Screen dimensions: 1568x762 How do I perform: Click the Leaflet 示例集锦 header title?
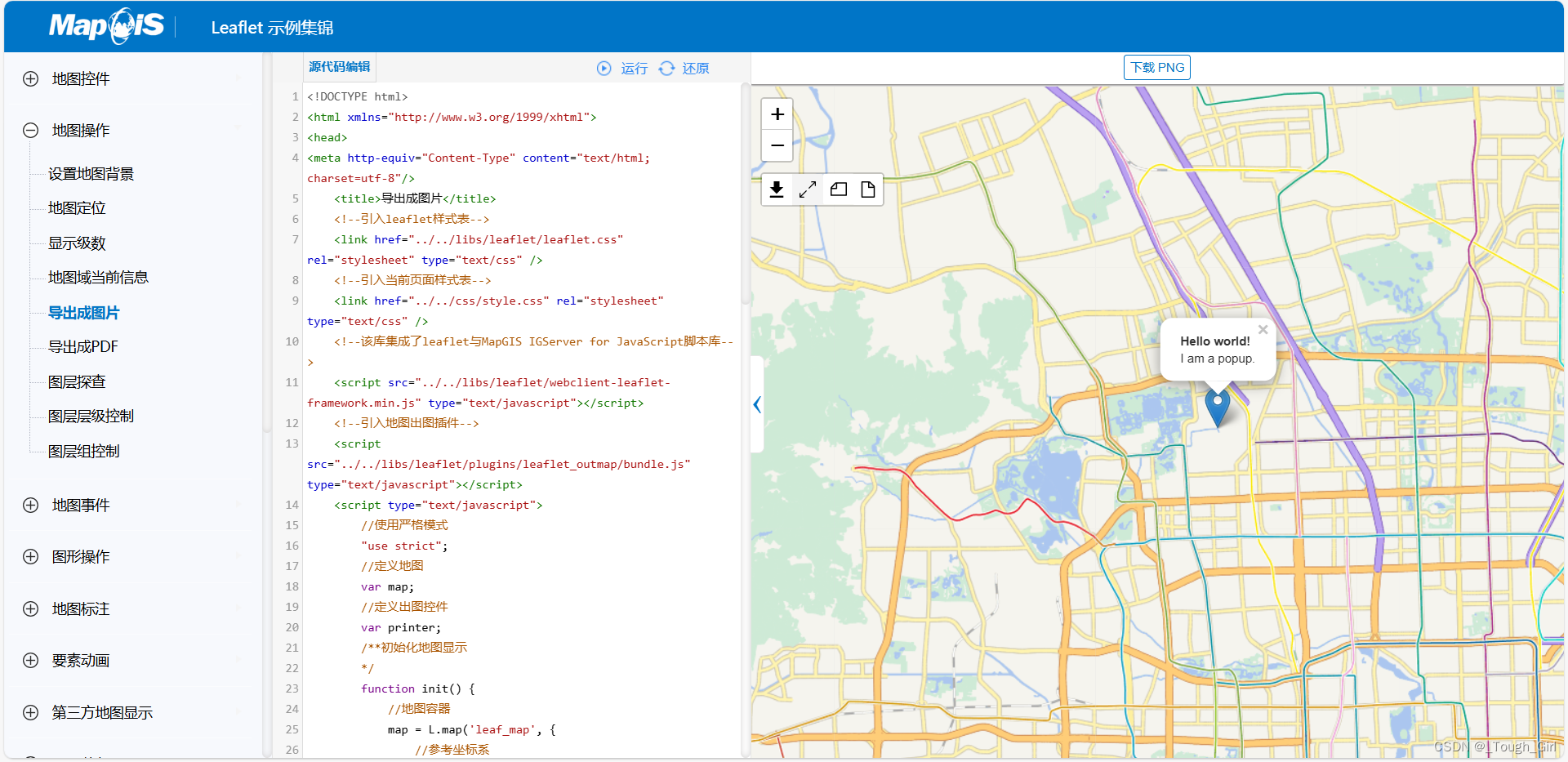click(x=272, y=28)
